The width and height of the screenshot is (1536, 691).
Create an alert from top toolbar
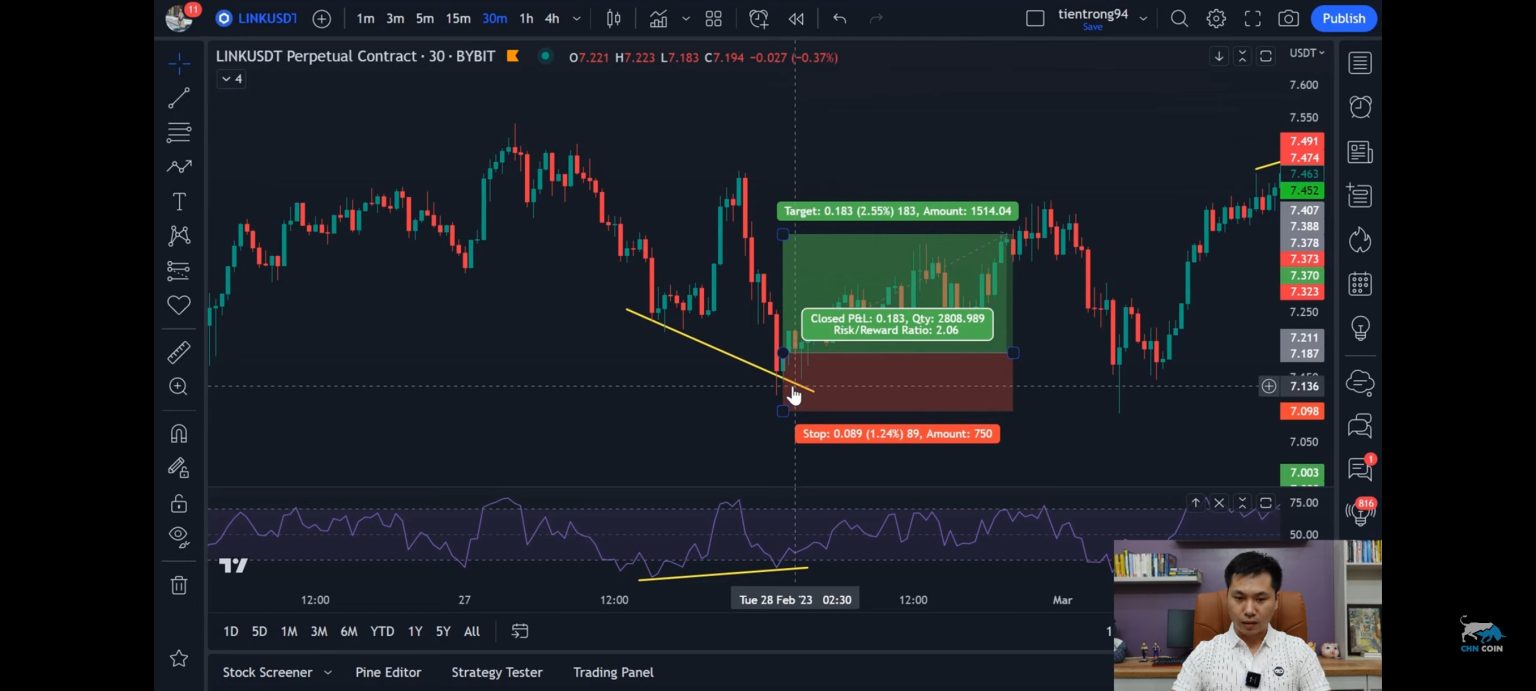pyautogui.click(x=759, y=18)
